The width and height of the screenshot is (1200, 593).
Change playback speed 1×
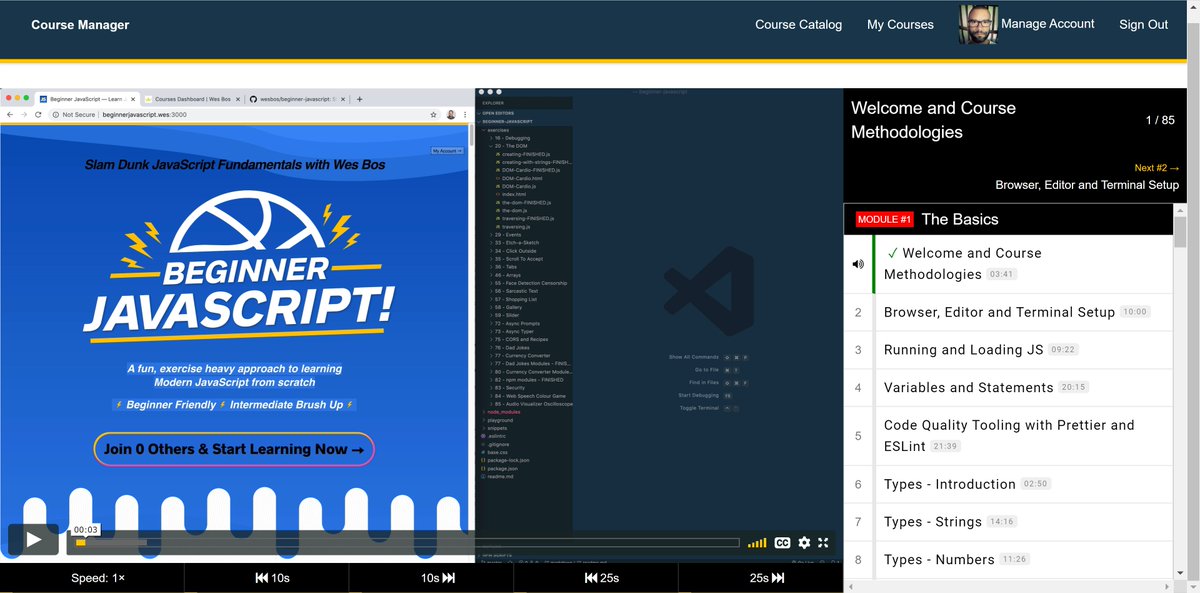pyautogui.click(x=98, y=578)
